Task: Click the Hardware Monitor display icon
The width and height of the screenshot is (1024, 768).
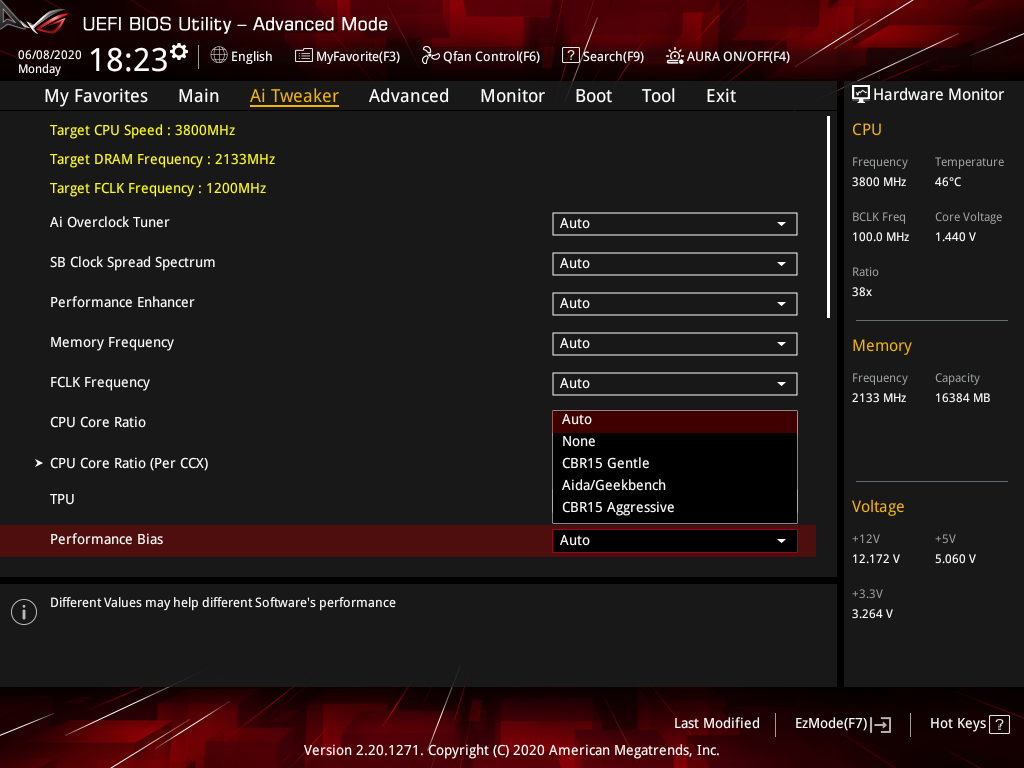Action: (x=861, y=95)
